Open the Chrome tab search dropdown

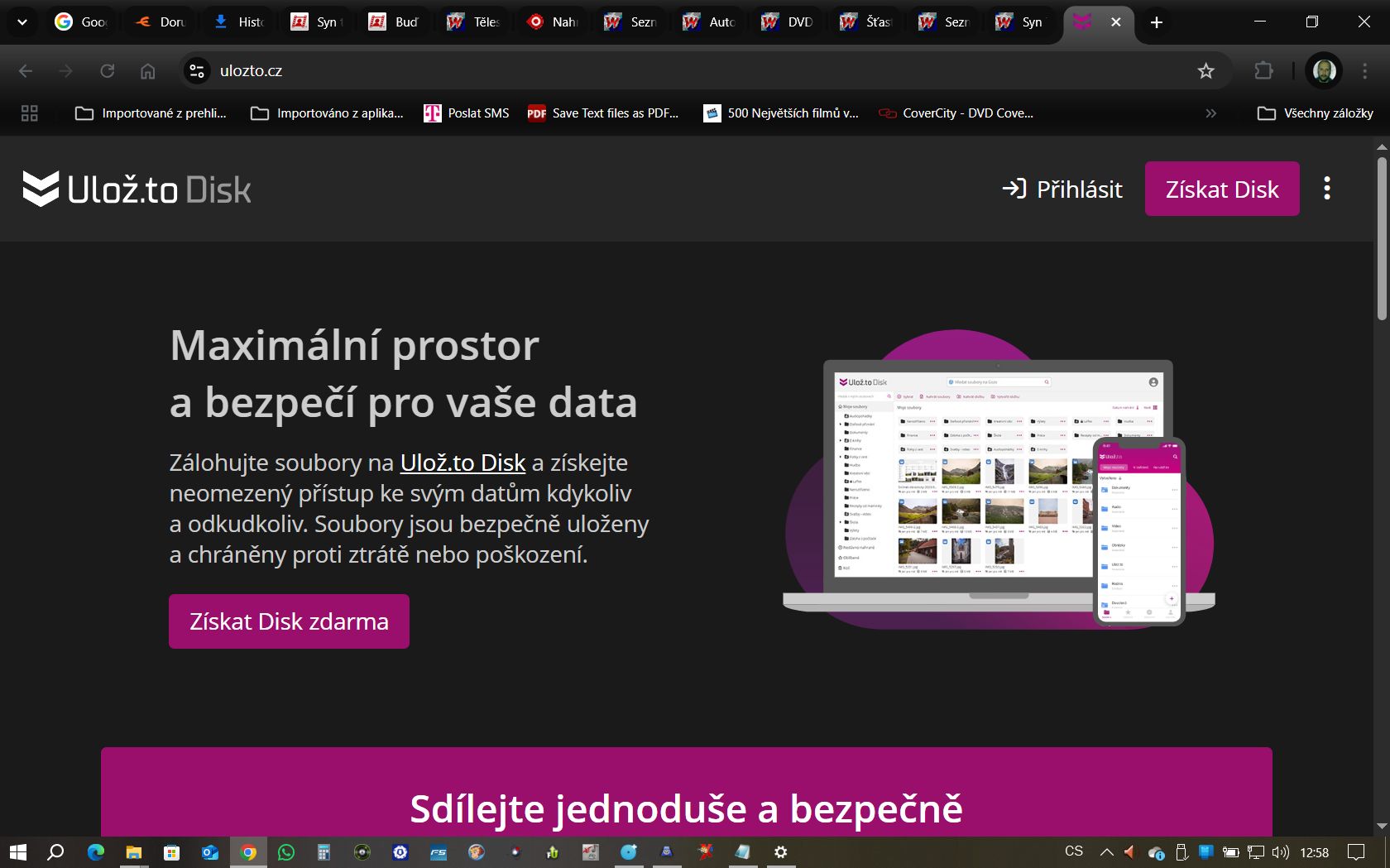tap(22, 22)
